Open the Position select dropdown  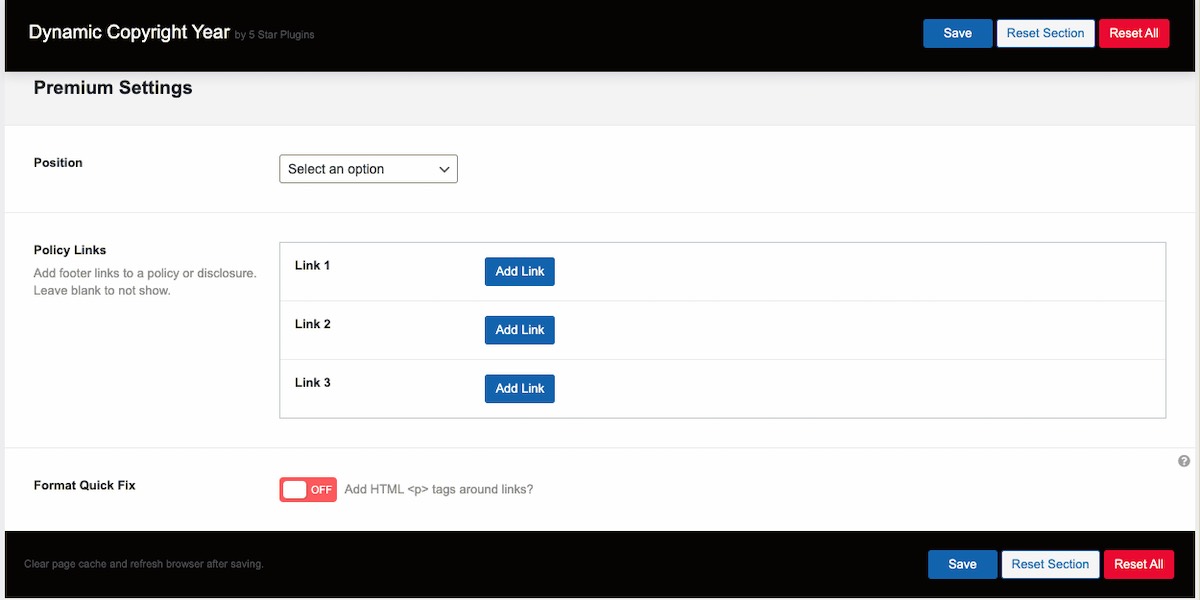pyautogui.click(x=368, y=169)
